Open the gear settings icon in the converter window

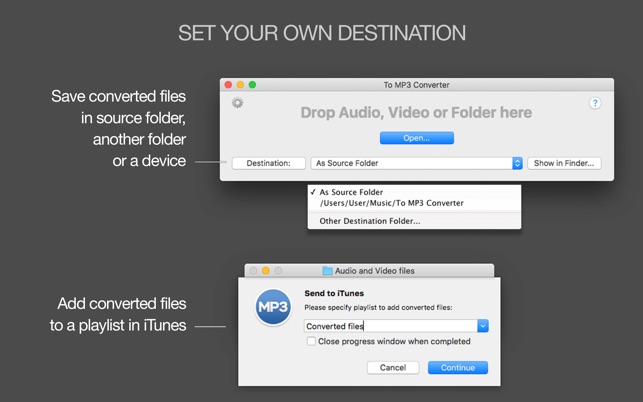point(237,103)
